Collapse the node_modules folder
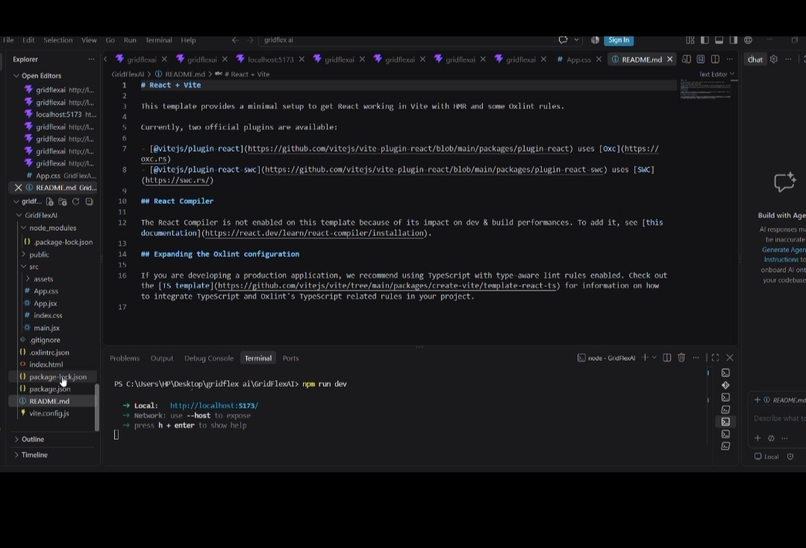The image size is (806, 548). pos(24,228)
